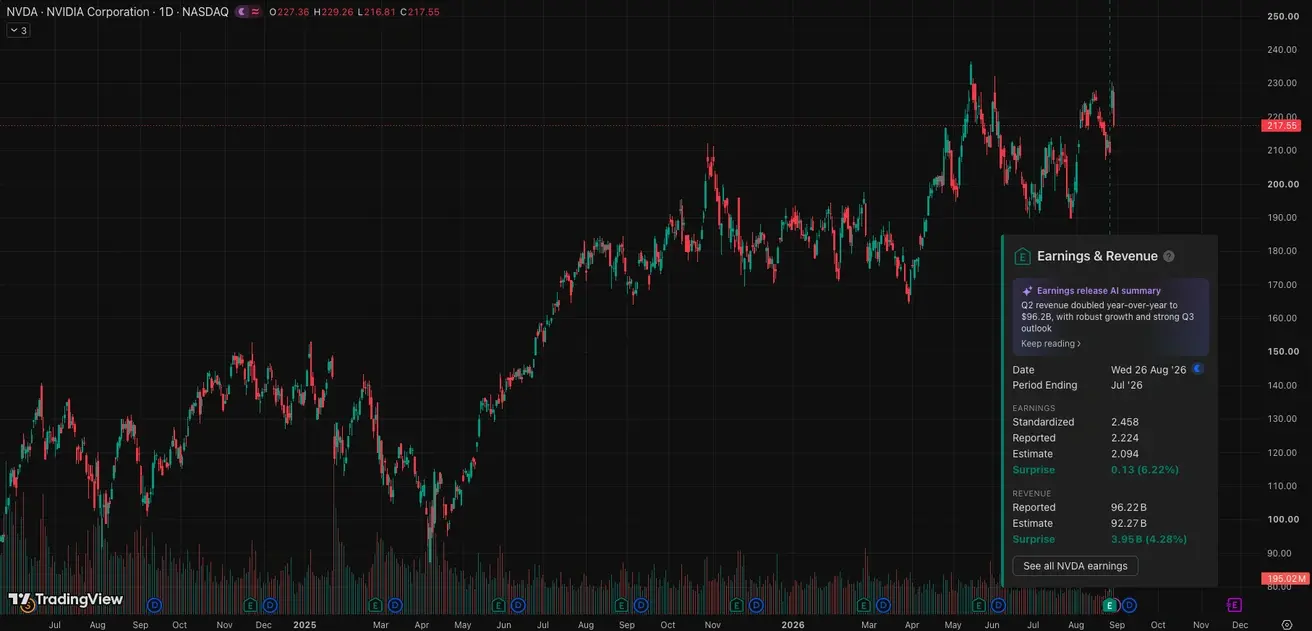This screenshot has width=1312, height=631.
Task: Click the Standardized earnings value 2.458
Action: point(1125,422)
